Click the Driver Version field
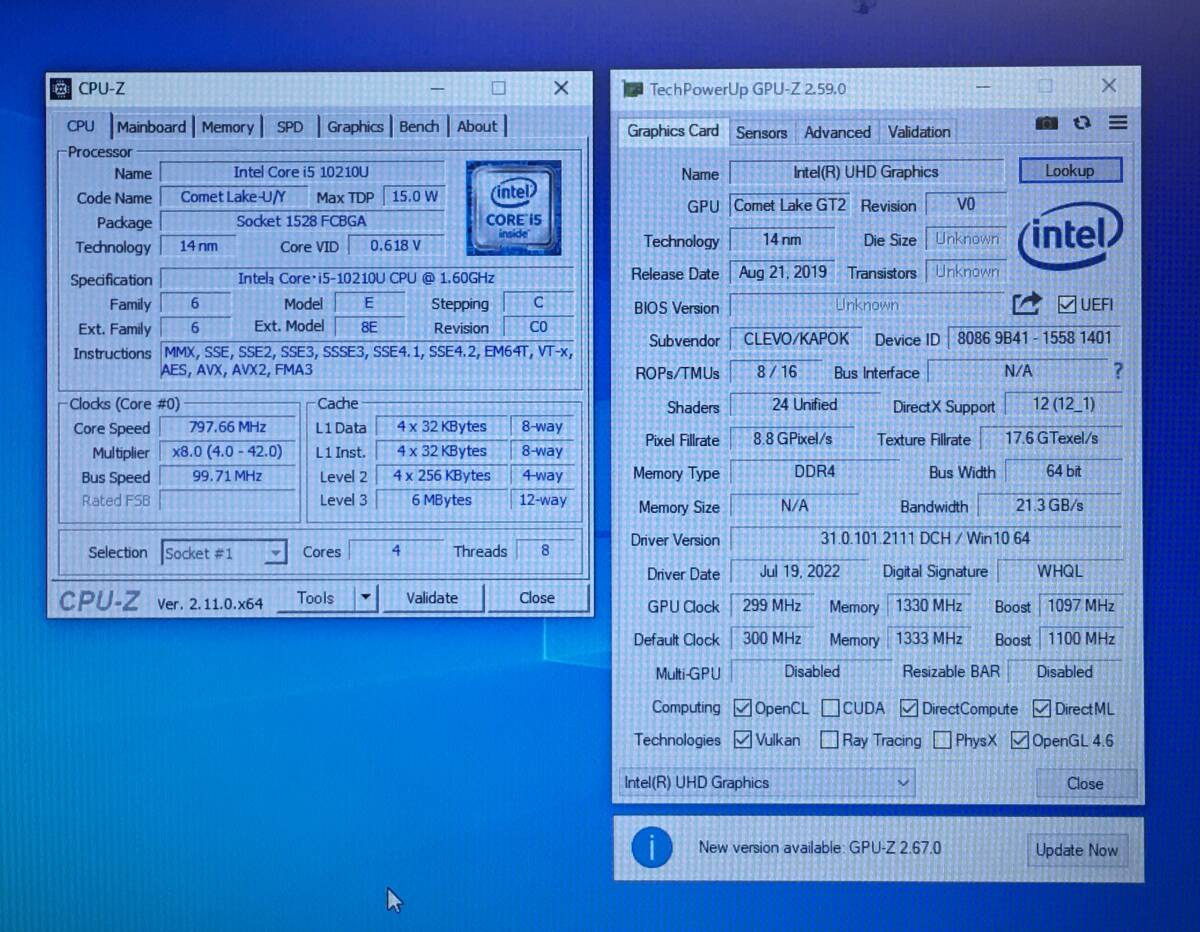 [x=925, y=538]
